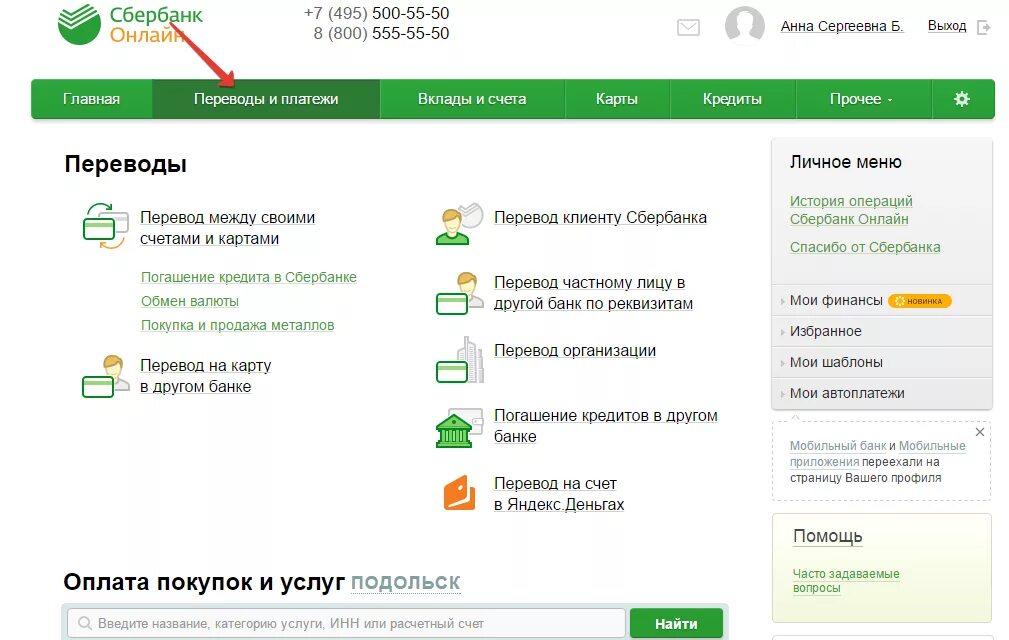1009x640 pixels.
Task: Click the Личное меню heading
Action: click(846, 162)
